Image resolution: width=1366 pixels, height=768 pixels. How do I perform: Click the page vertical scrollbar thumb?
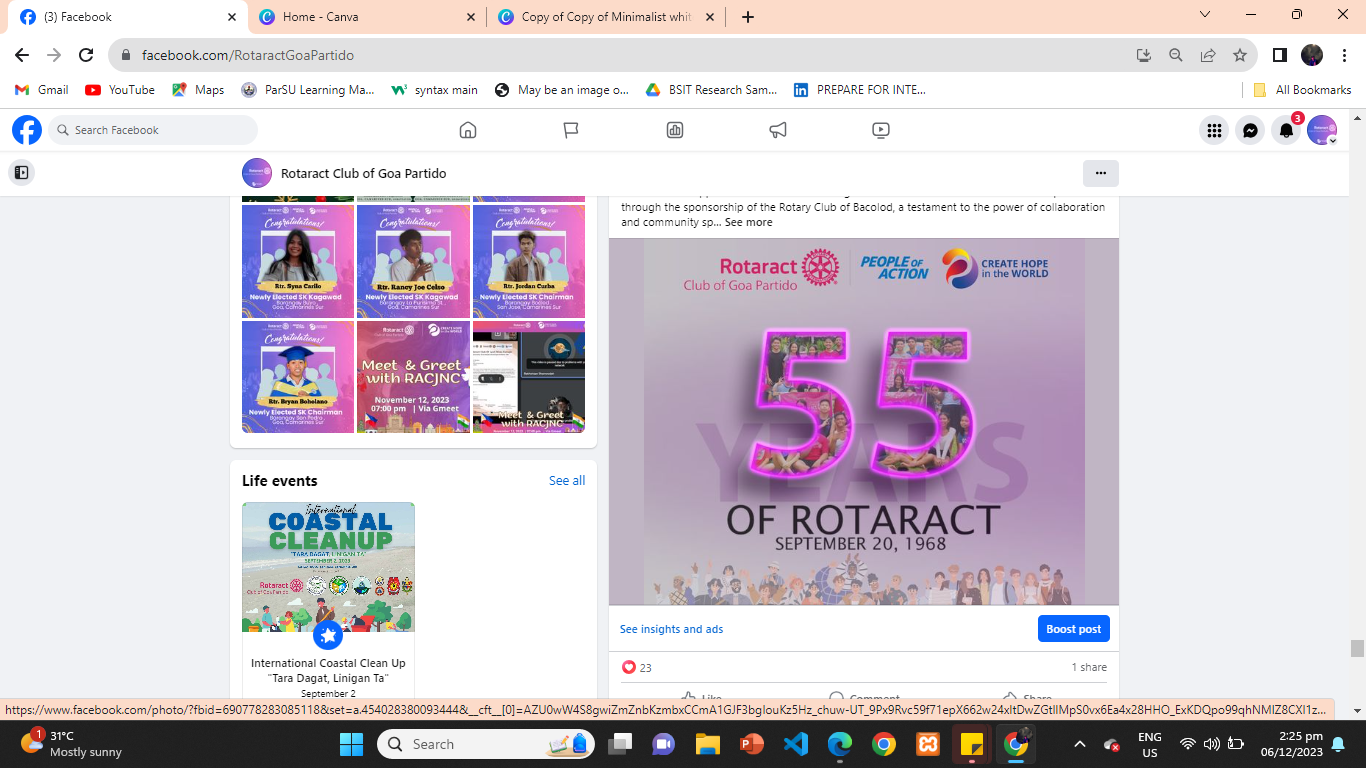pos(1357,648)
